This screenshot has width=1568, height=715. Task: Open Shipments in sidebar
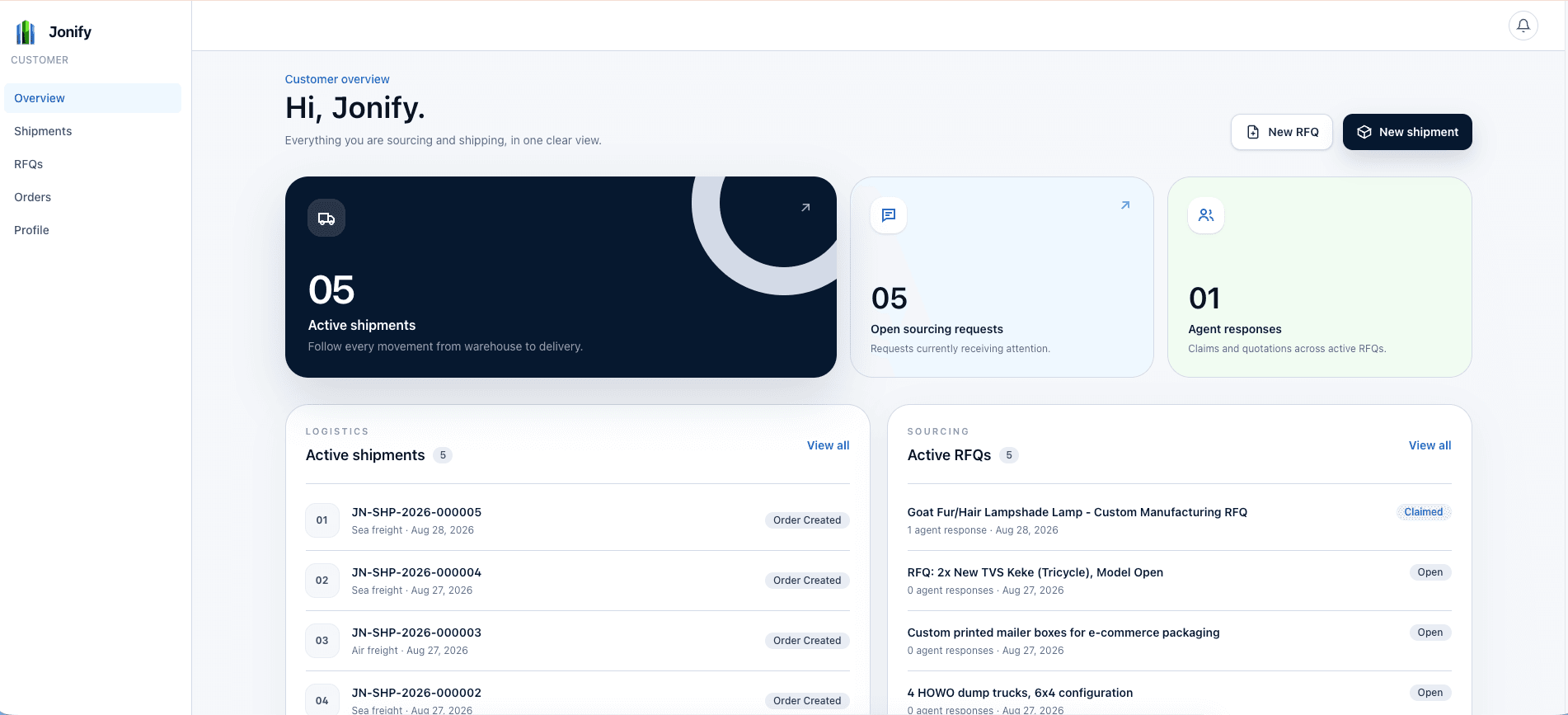click(92, 131)
